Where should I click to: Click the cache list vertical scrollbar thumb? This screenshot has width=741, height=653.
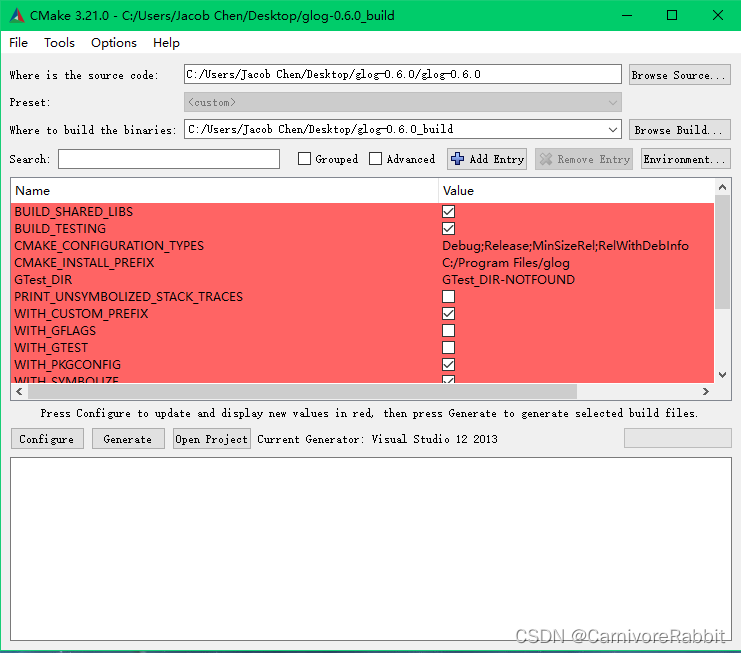722,252
